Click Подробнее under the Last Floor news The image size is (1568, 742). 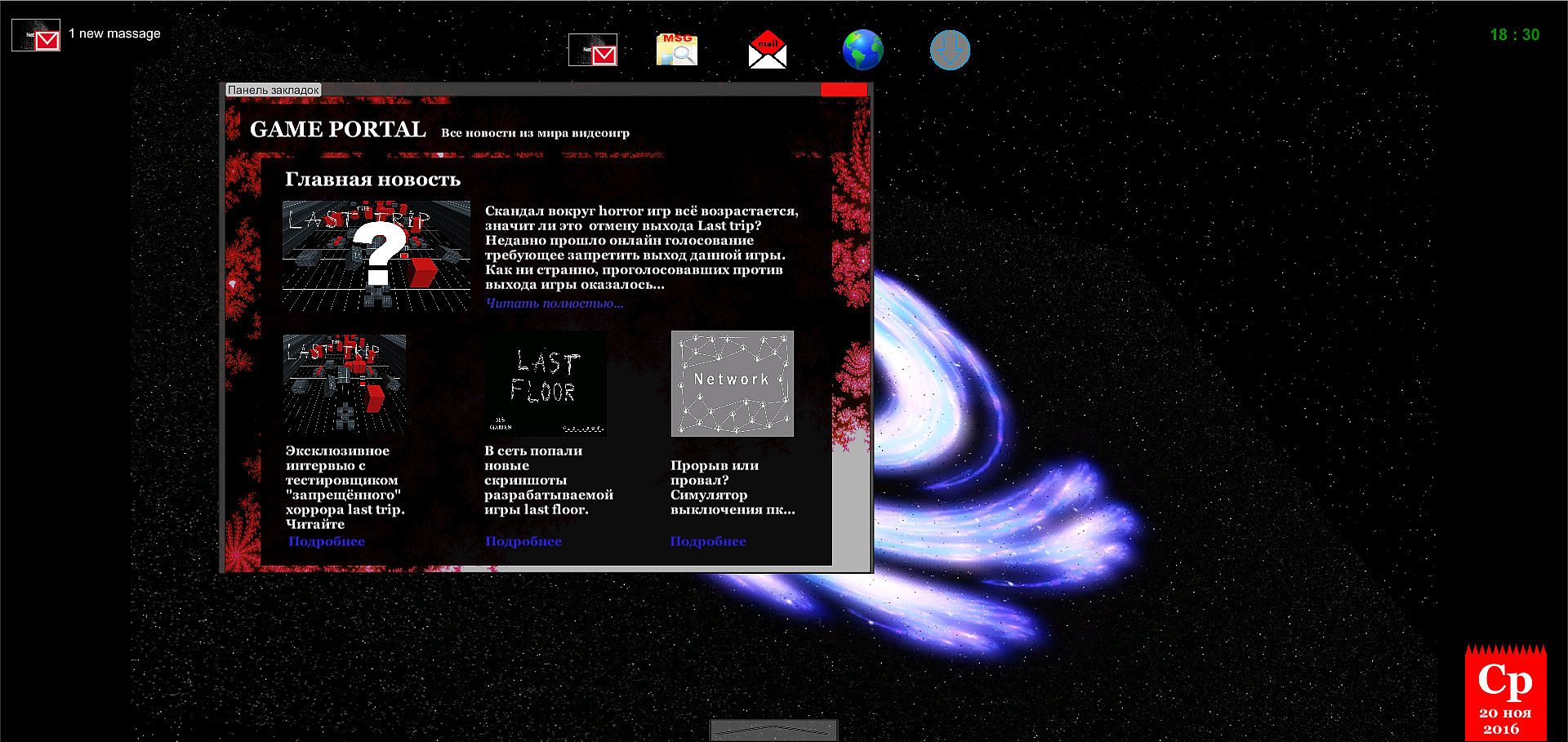click(x=523, y=541)
